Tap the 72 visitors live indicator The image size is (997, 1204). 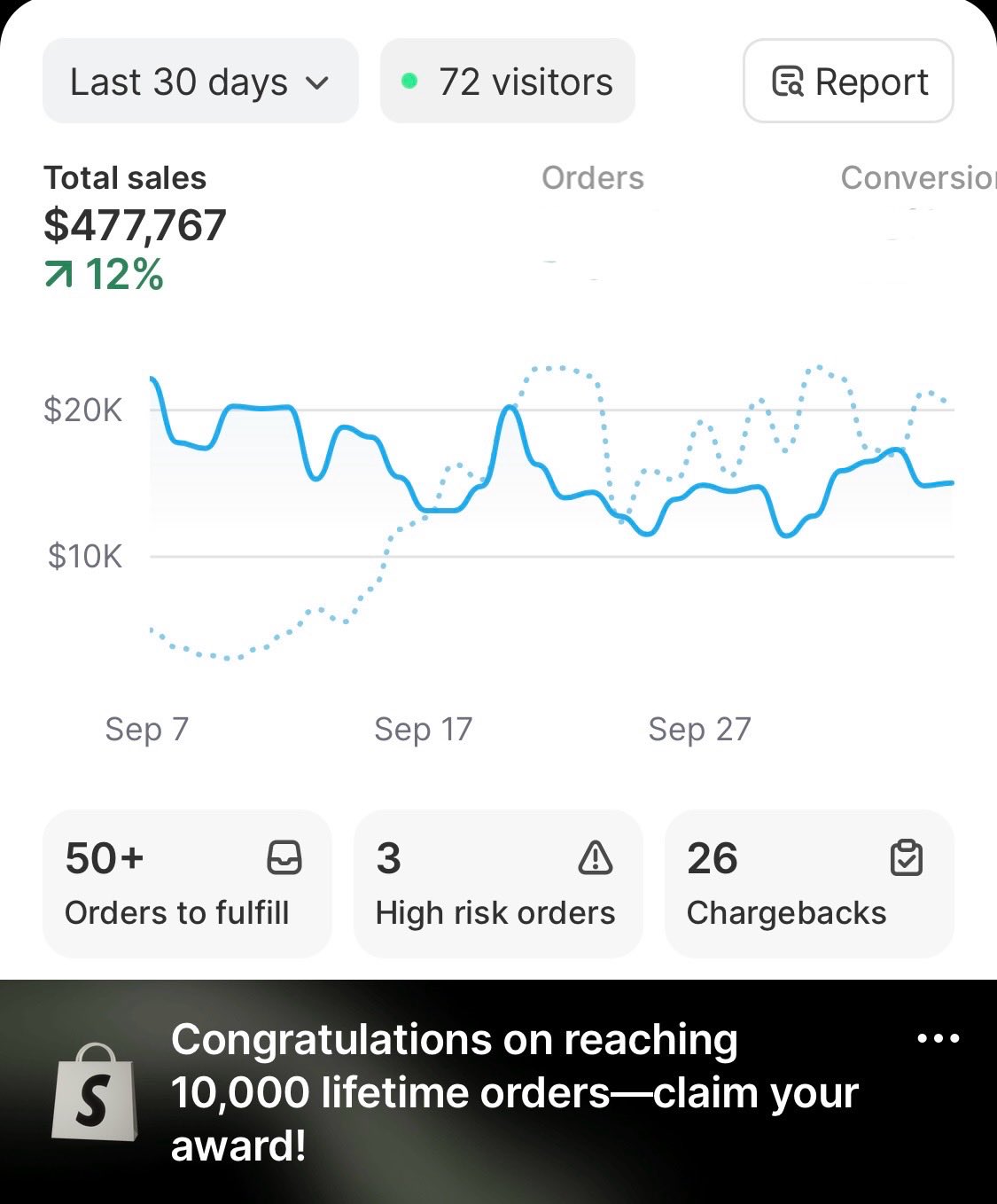(508, 82)
